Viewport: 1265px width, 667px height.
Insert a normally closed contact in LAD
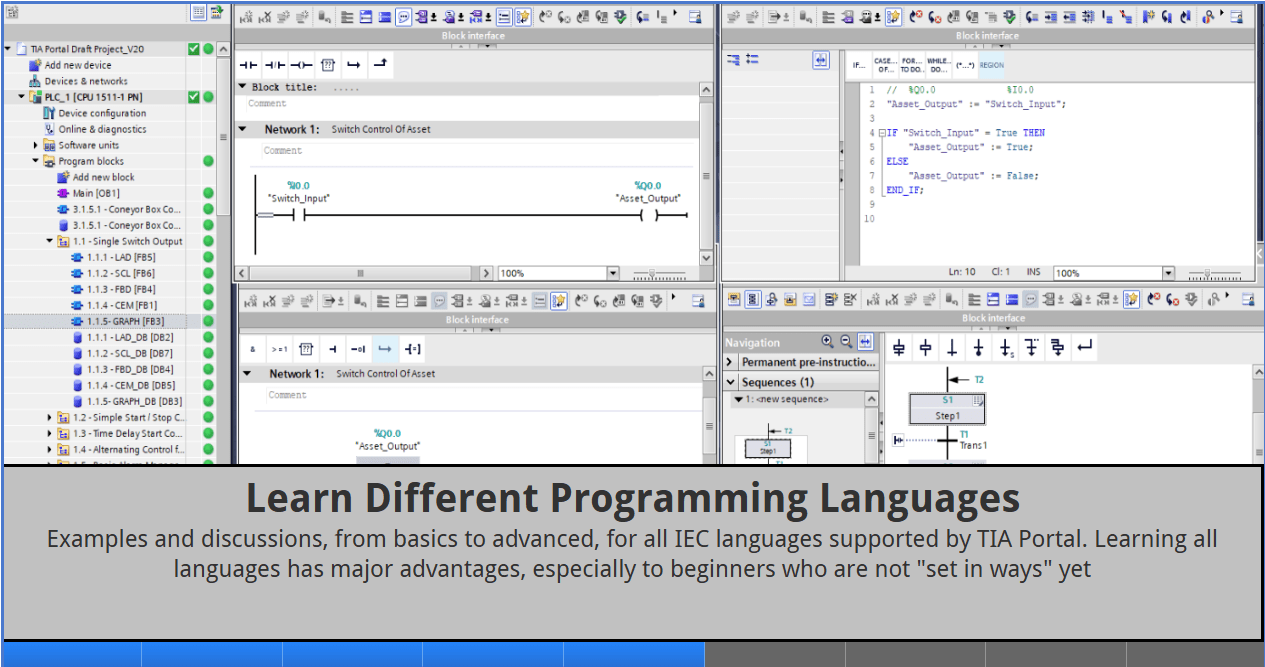(x=274, y=65)
